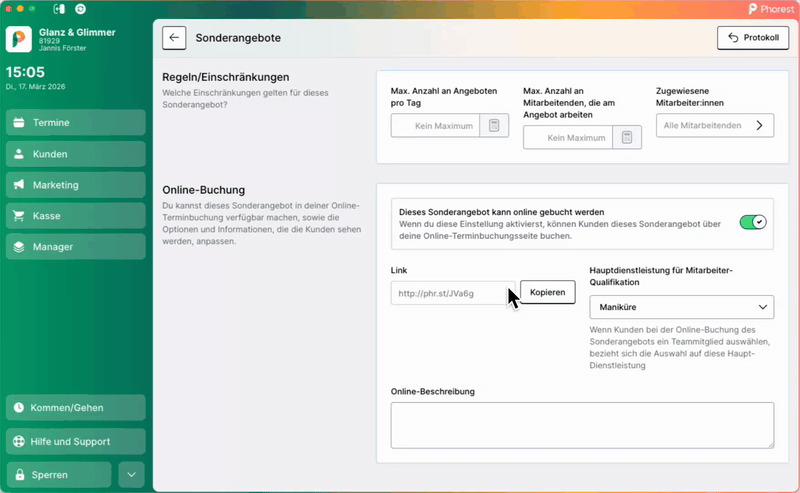Image resolution: width=800 pixels, height=493 pixels.
Task: Open calculator for max Mitarbeitenden field
Action: 627,137
